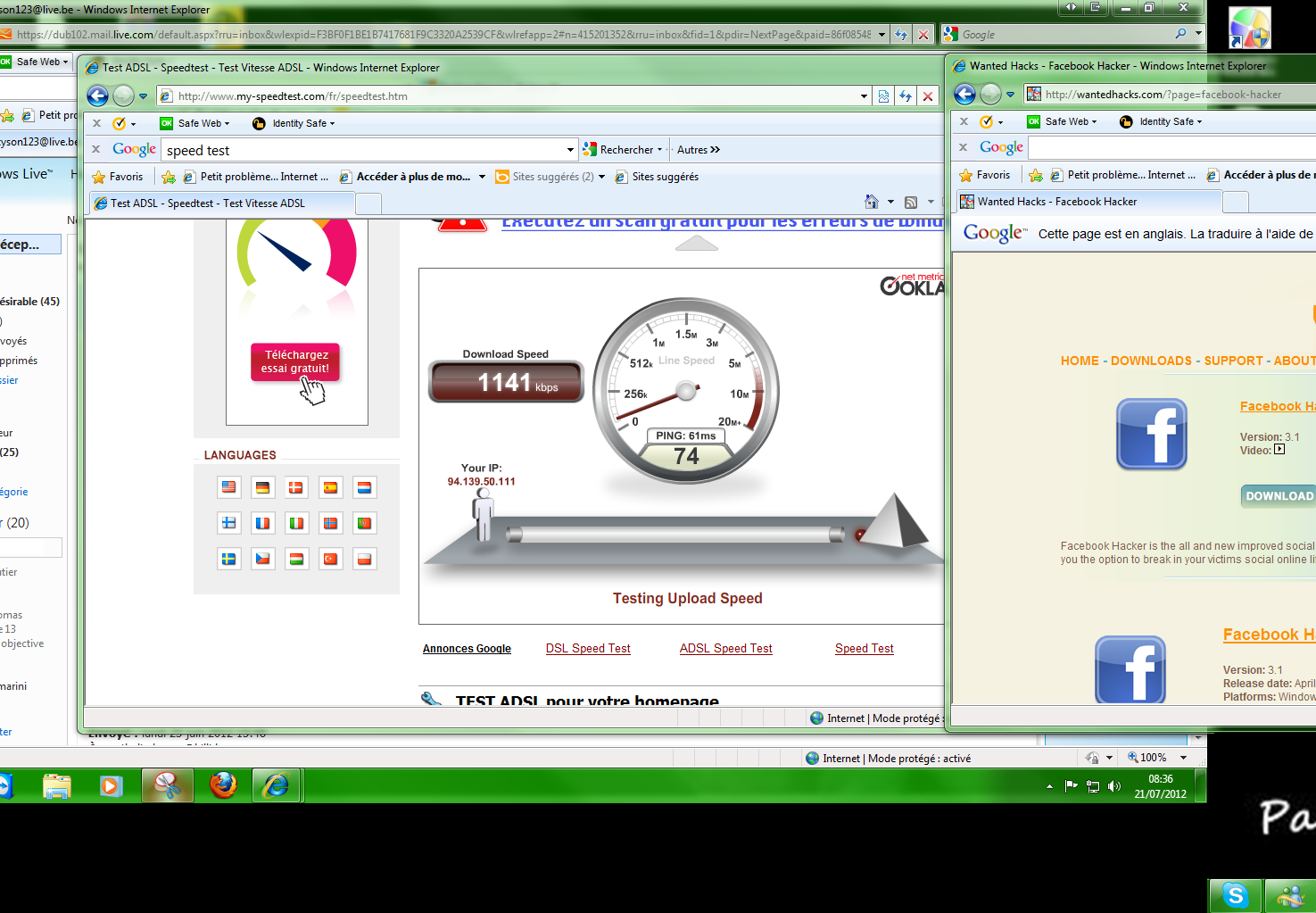Open the Snipping Tool taskbar icon

coord(167,785)
